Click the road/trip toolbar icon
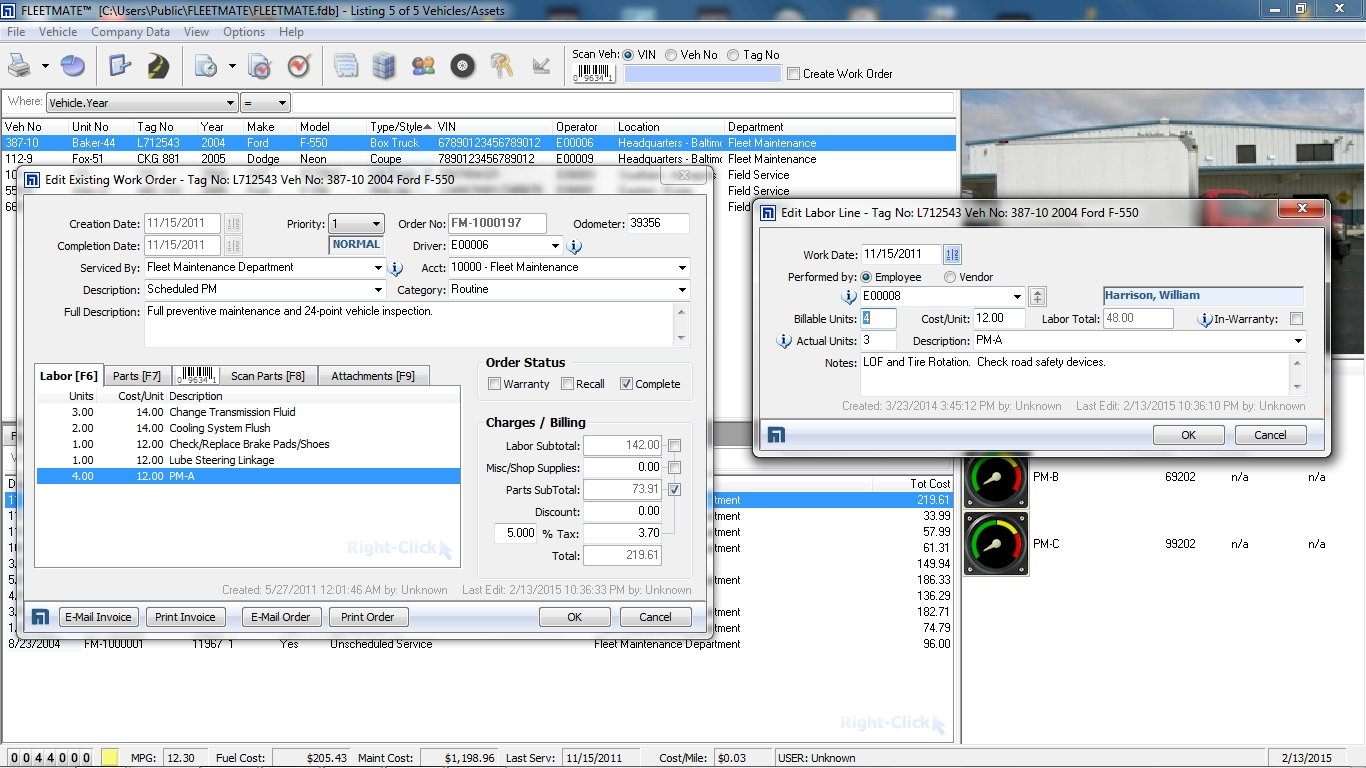 tap(158, 65)
